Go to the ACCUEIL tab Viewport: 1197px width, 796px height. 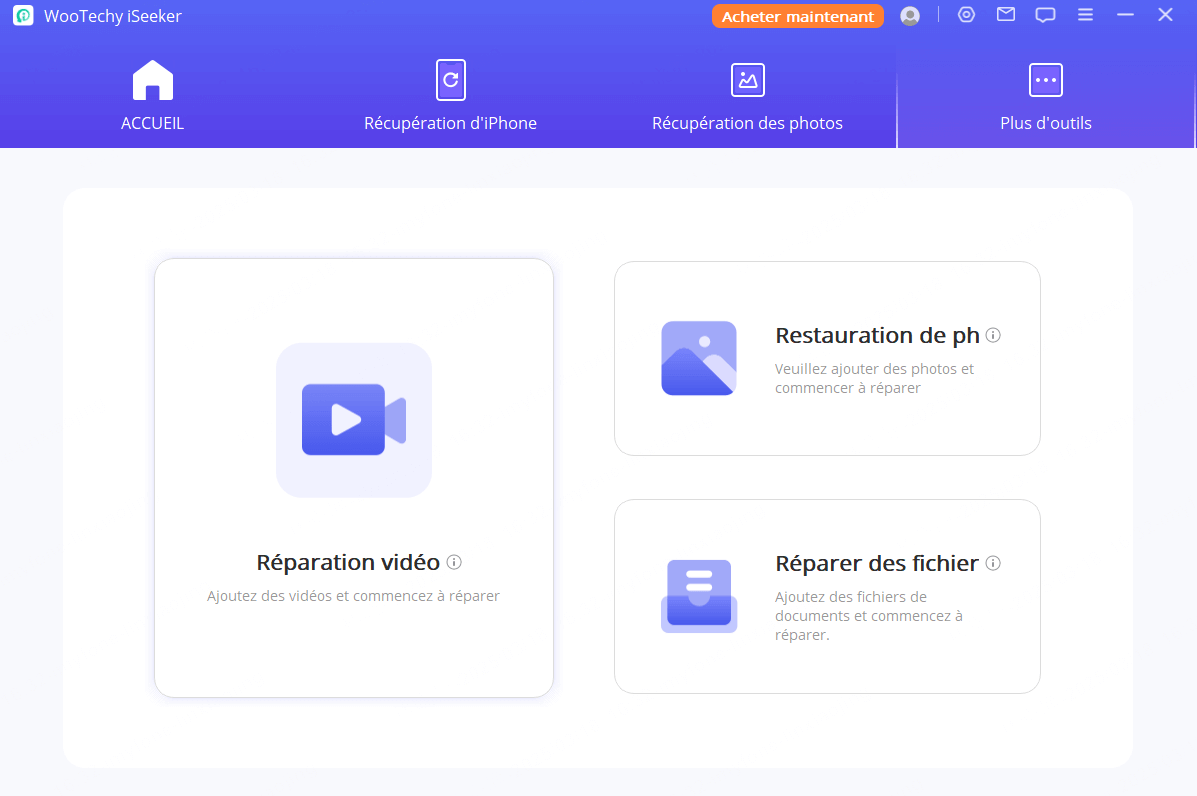[x=152, y=97]
